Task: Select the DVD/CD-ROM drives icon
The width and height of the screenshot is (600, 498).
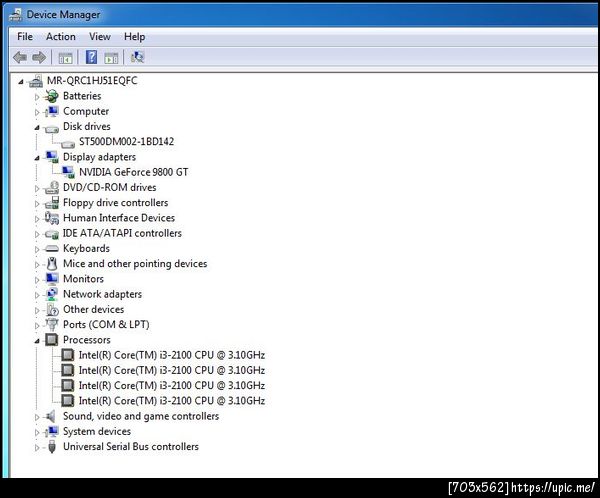Action: coord(52,188)
